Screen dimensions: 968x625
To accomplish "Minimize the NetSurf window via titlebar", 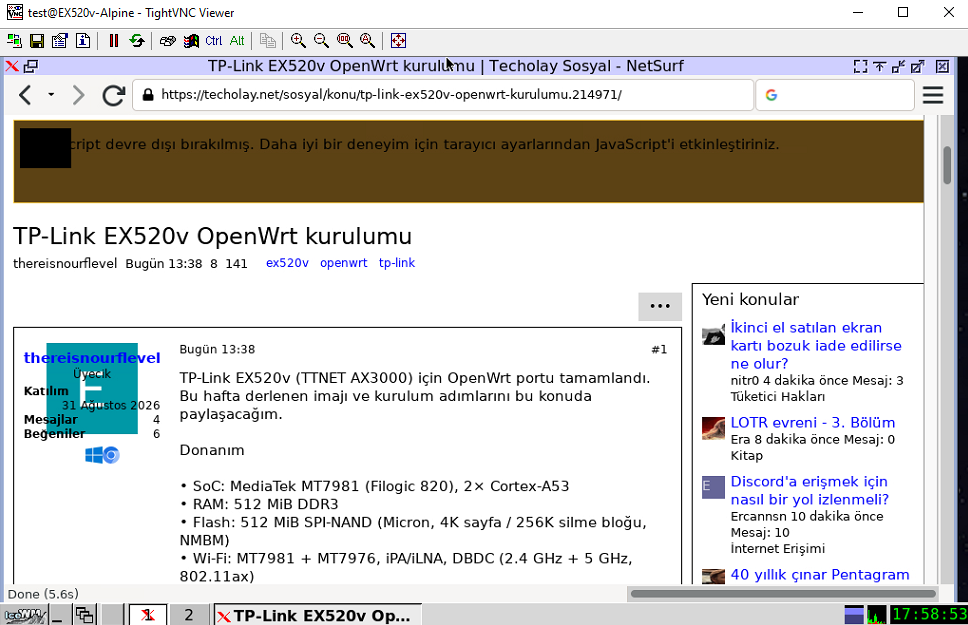I will point(899,66).
